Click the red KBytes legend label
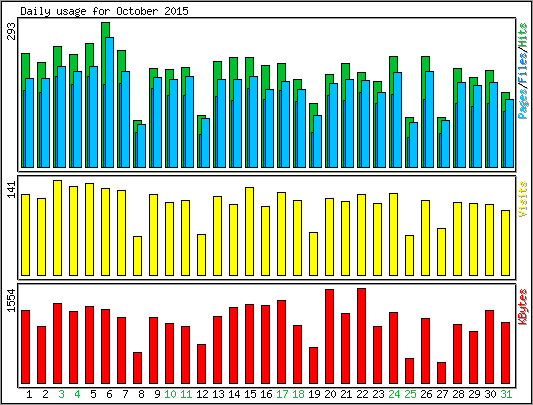The image size is (533, 405). click(523, 307)
